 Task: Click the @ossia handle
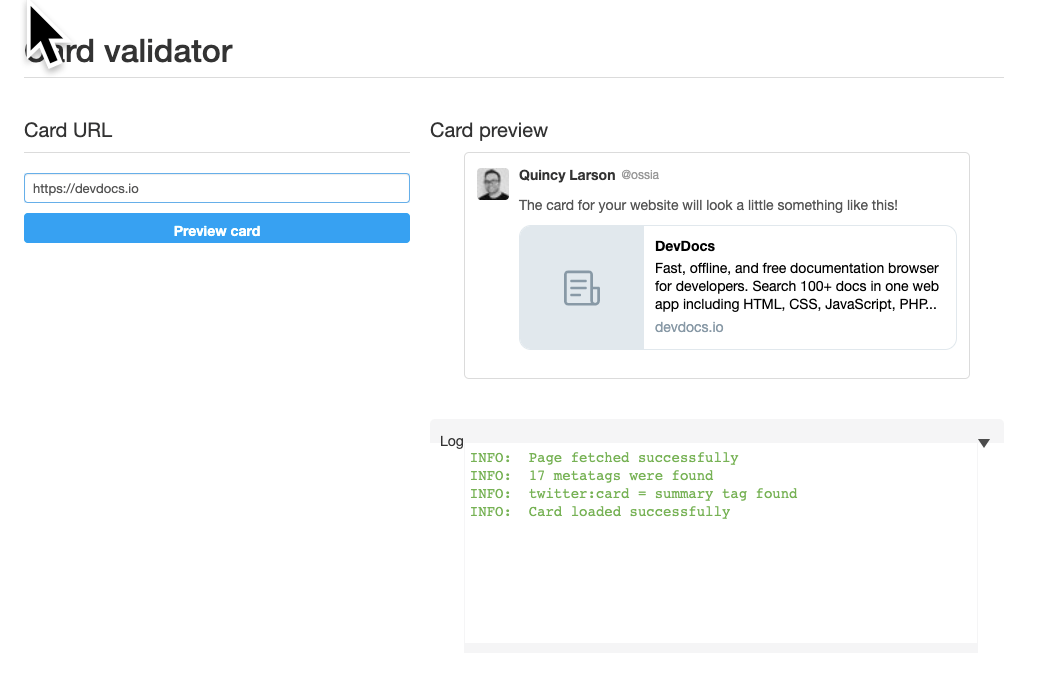pos(641,175)
